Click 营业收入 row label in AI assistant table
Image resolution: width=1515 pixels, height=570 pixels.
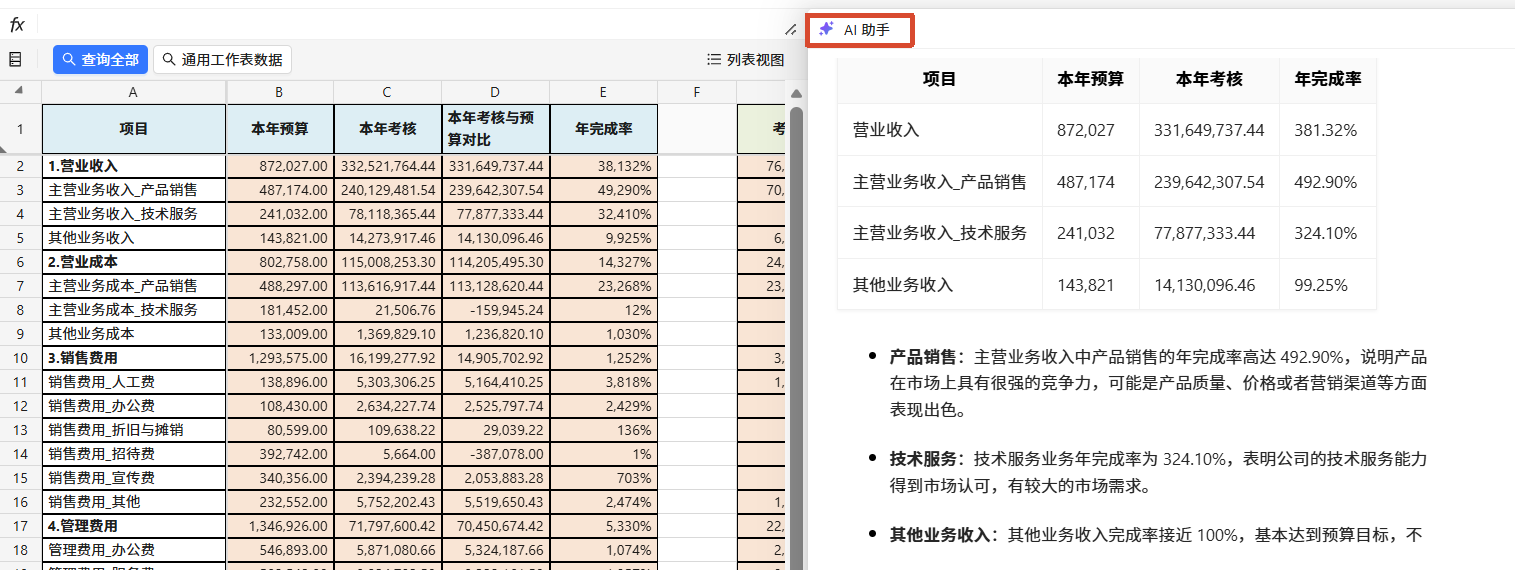pyautogui.click(x=886, y=130)
